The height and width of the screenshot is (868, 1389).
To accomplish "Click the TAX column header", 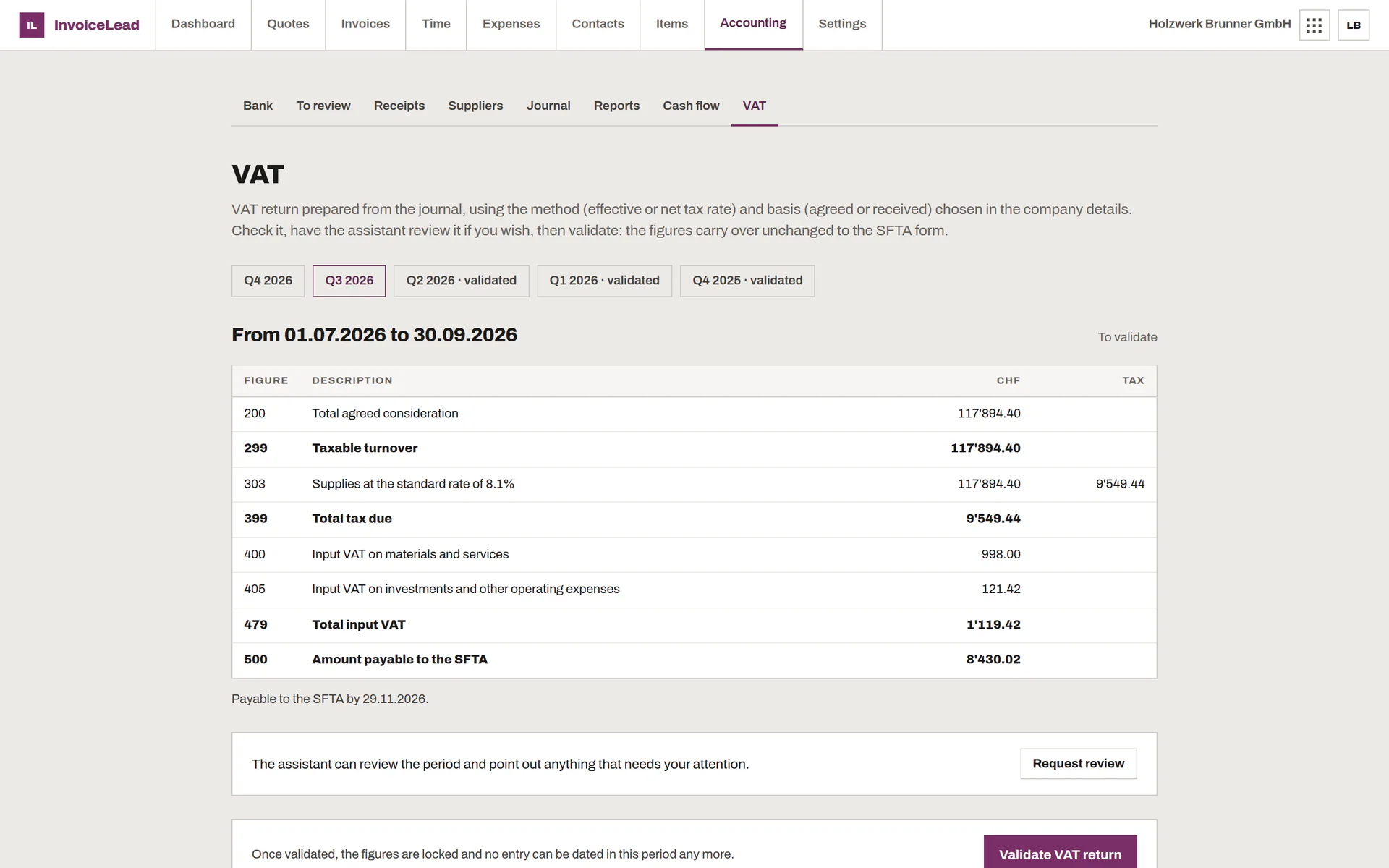I will (1133, 380).
